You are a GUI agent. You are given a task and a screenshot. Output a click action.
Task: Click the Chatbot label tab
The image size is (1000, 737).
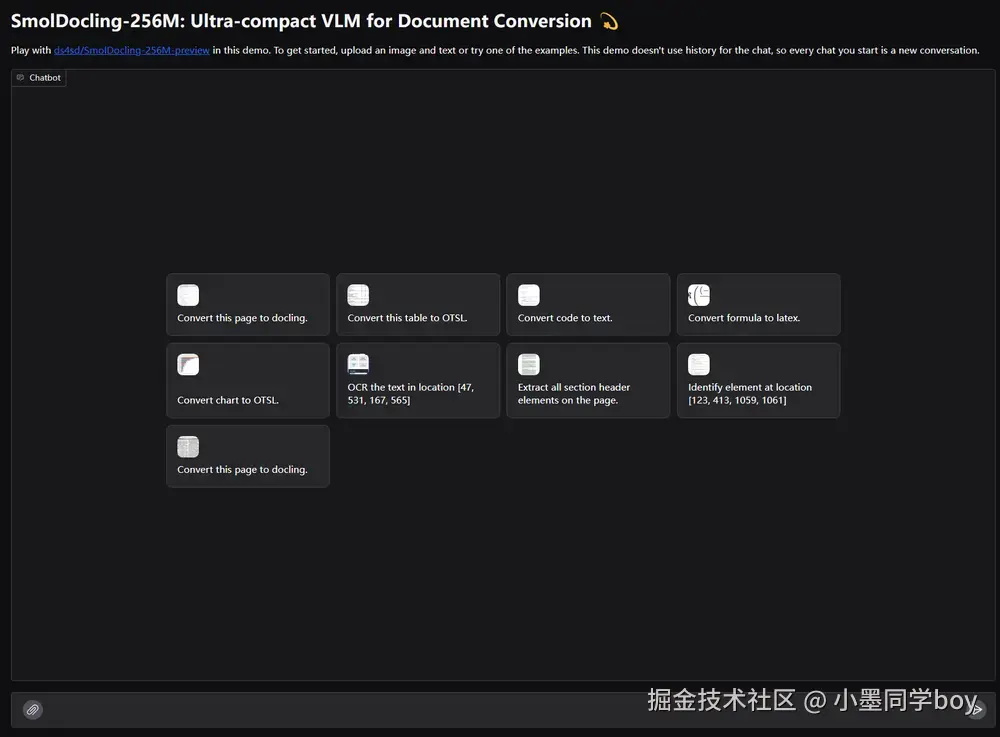point(39,78)
